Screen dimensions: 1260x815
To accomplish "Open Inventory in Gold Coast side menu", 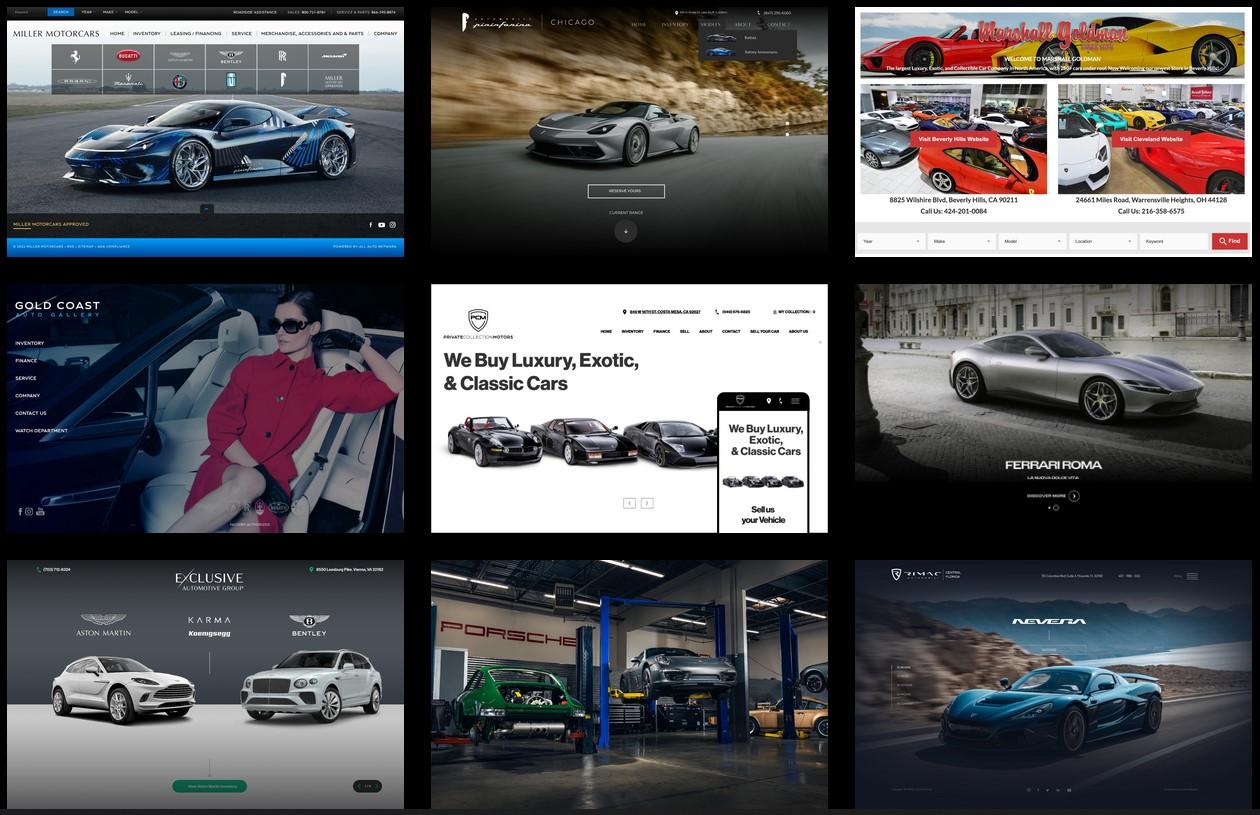I will [30, 343].
